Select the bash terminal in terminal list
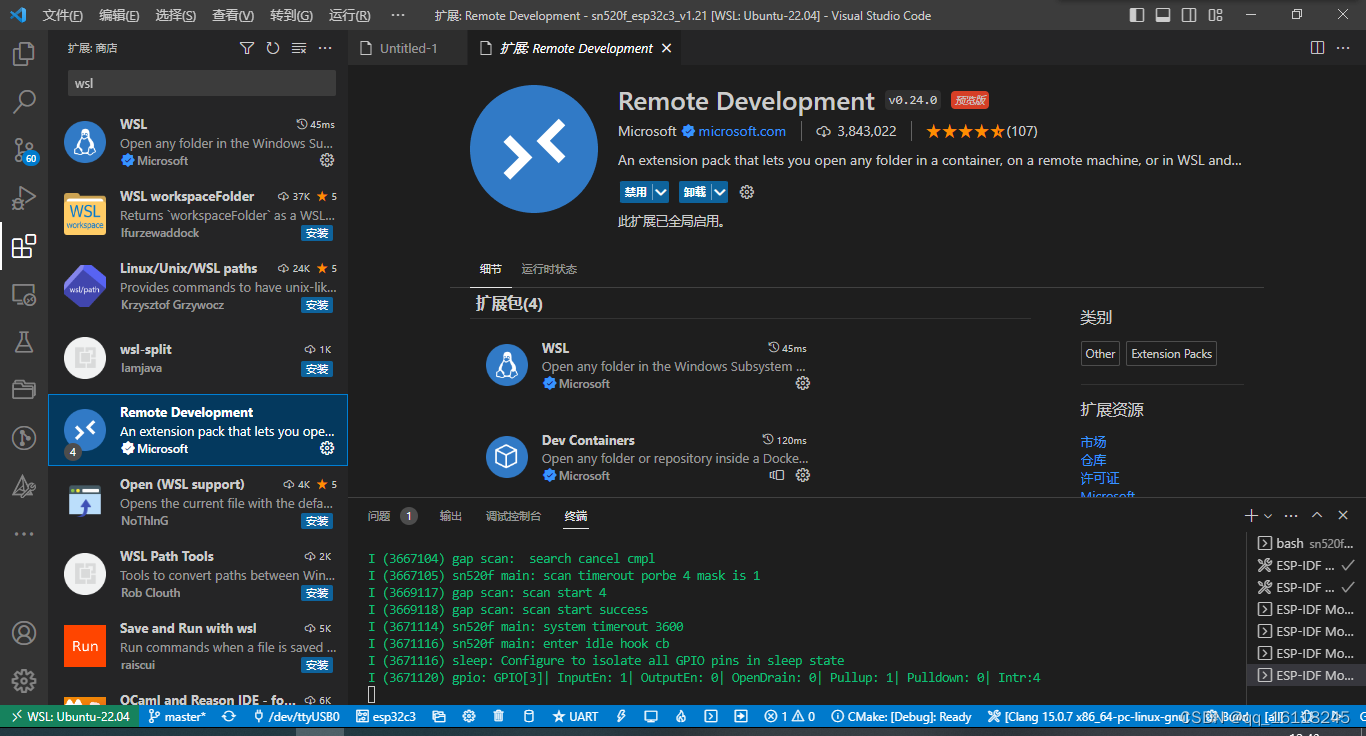This screenshot has width=1366, height=736. point(1306,543)
